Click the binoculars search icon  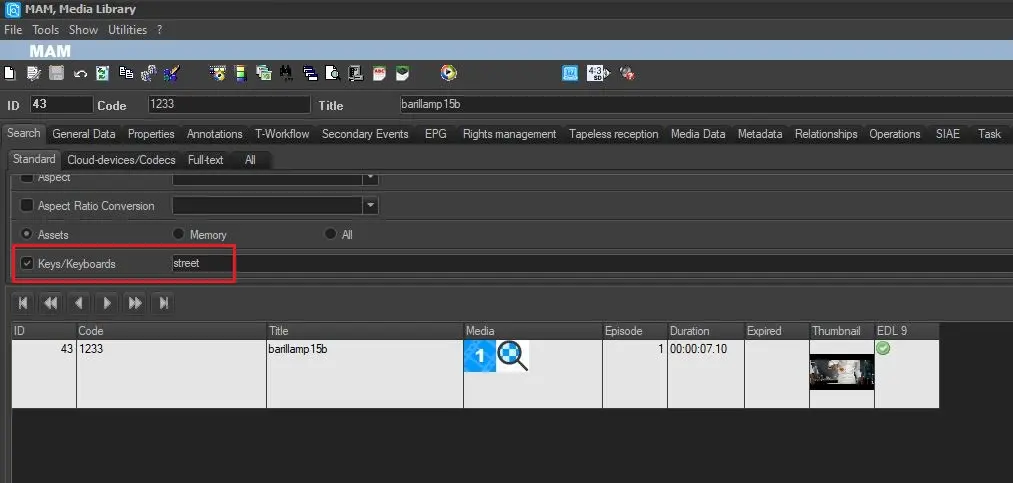(286, 73)
